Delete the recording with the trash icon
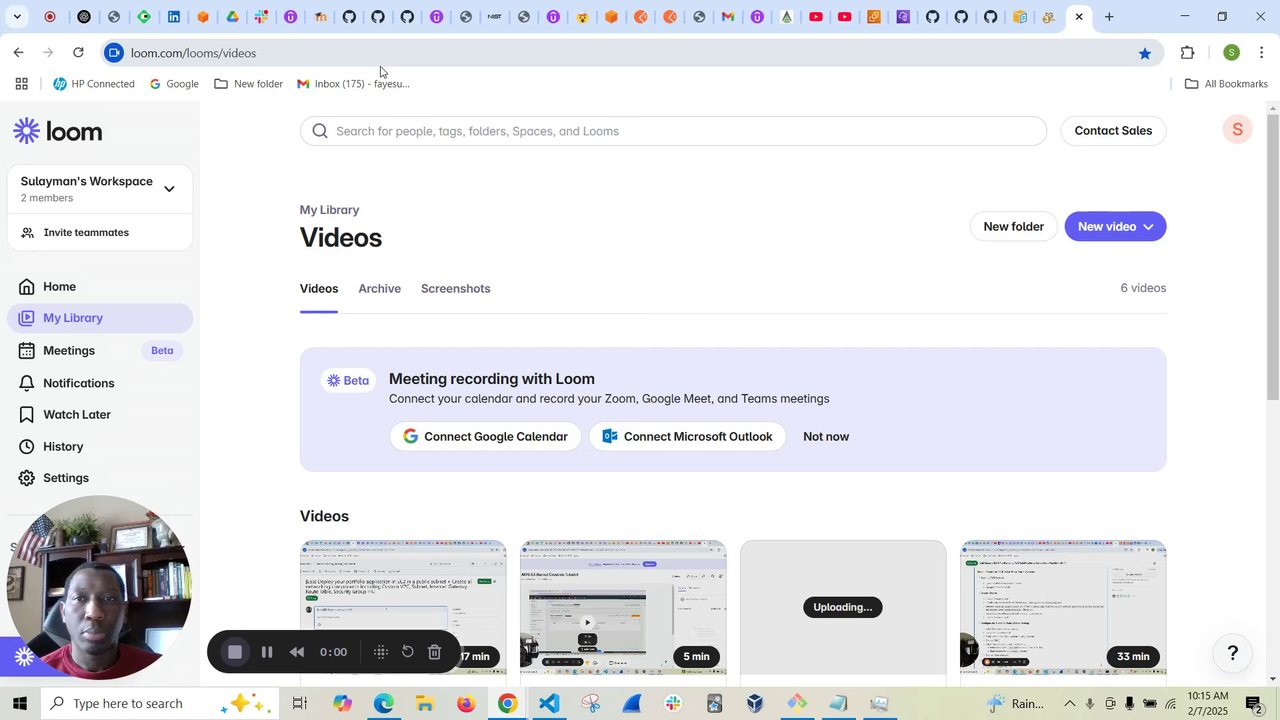The image size is (1280, 720). pyautogui.click(x=434, y=652)
